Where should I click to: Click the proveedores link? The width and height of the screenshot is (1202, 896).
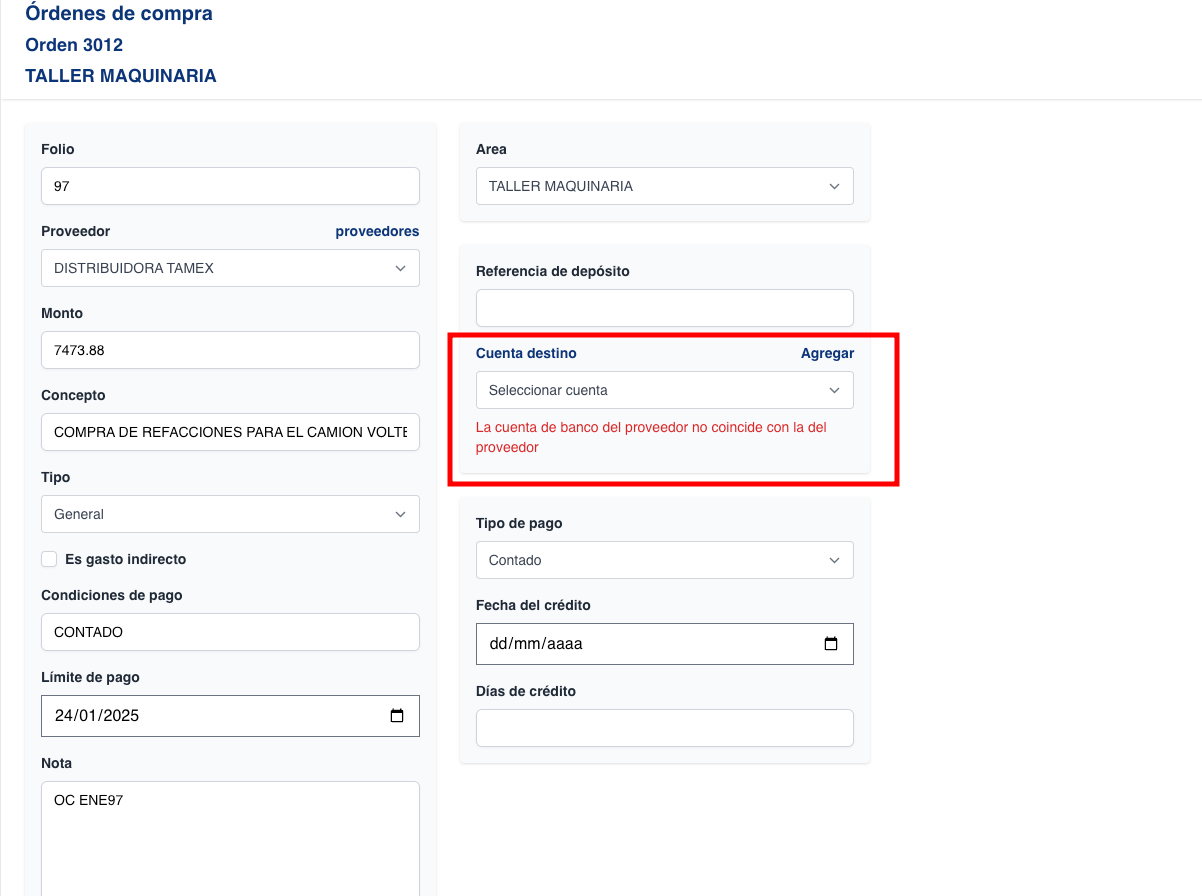[x=377, y=231]
